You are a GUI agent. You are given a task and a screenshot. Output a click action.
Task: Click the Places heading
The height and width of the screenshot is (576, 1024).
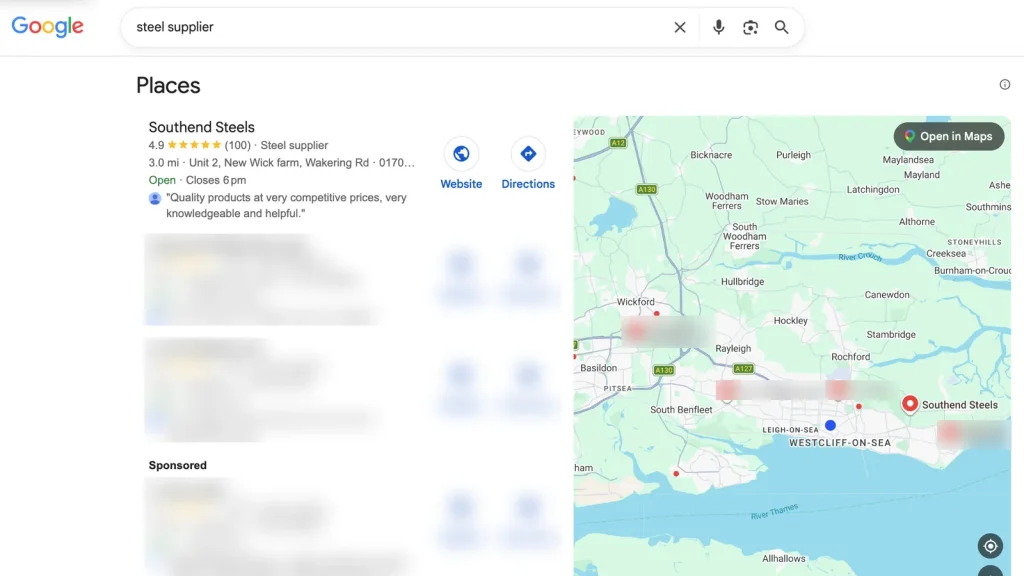[168, 86]
